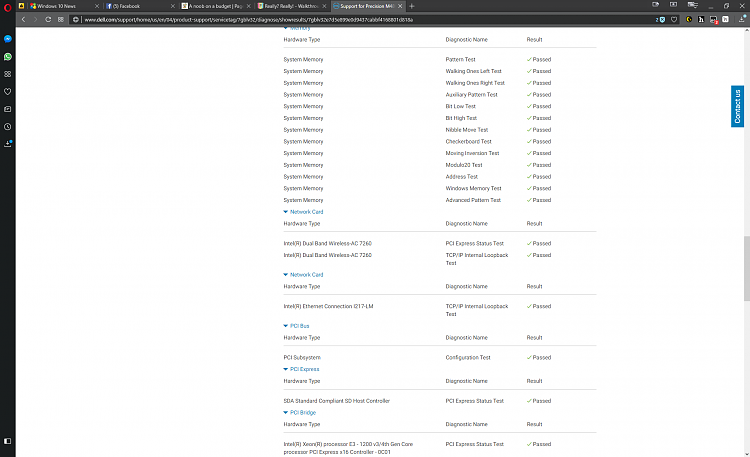Collapse the PCI Bus section
This screenshot has width=750, height=457.
297,326
